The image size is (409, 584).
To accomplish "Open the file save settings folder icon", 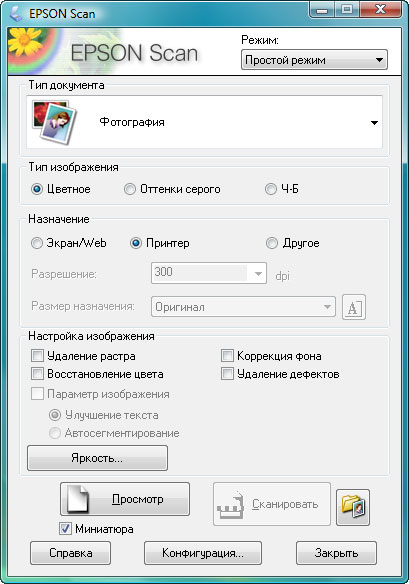I will pyautogui.click(x=353, y=507).
